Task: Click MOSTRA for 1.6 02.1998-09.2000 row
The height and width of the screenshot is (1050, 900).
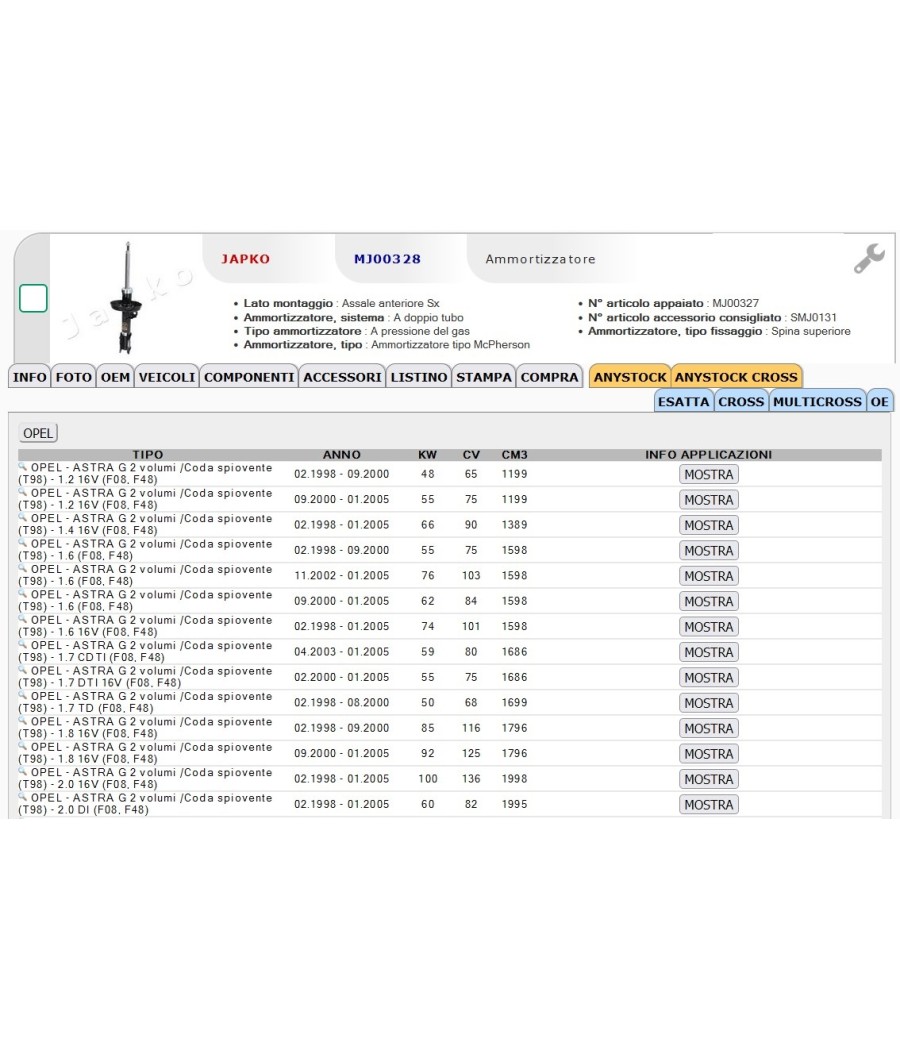Action: [708, 550]
